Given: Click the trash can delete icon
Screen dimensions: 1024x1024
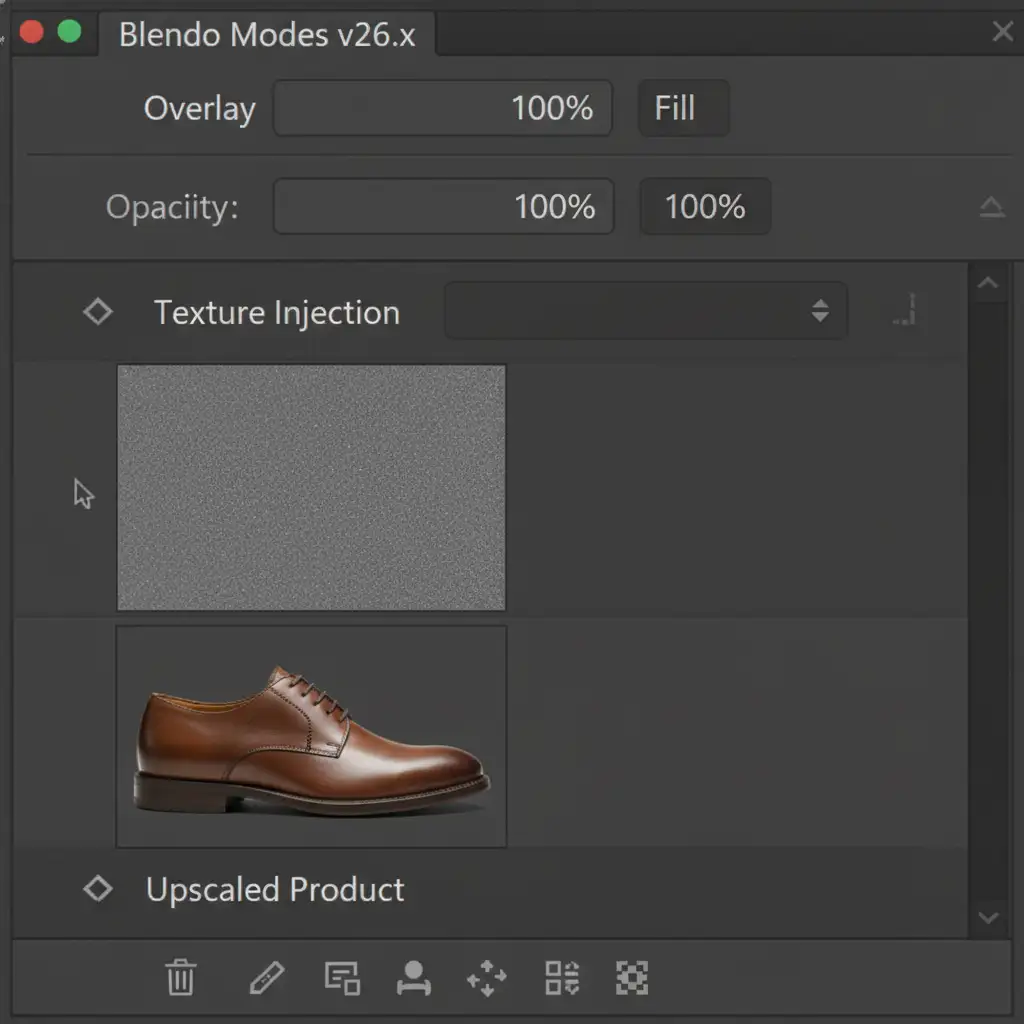Looking at the screenshot, I should click(181, 977).
